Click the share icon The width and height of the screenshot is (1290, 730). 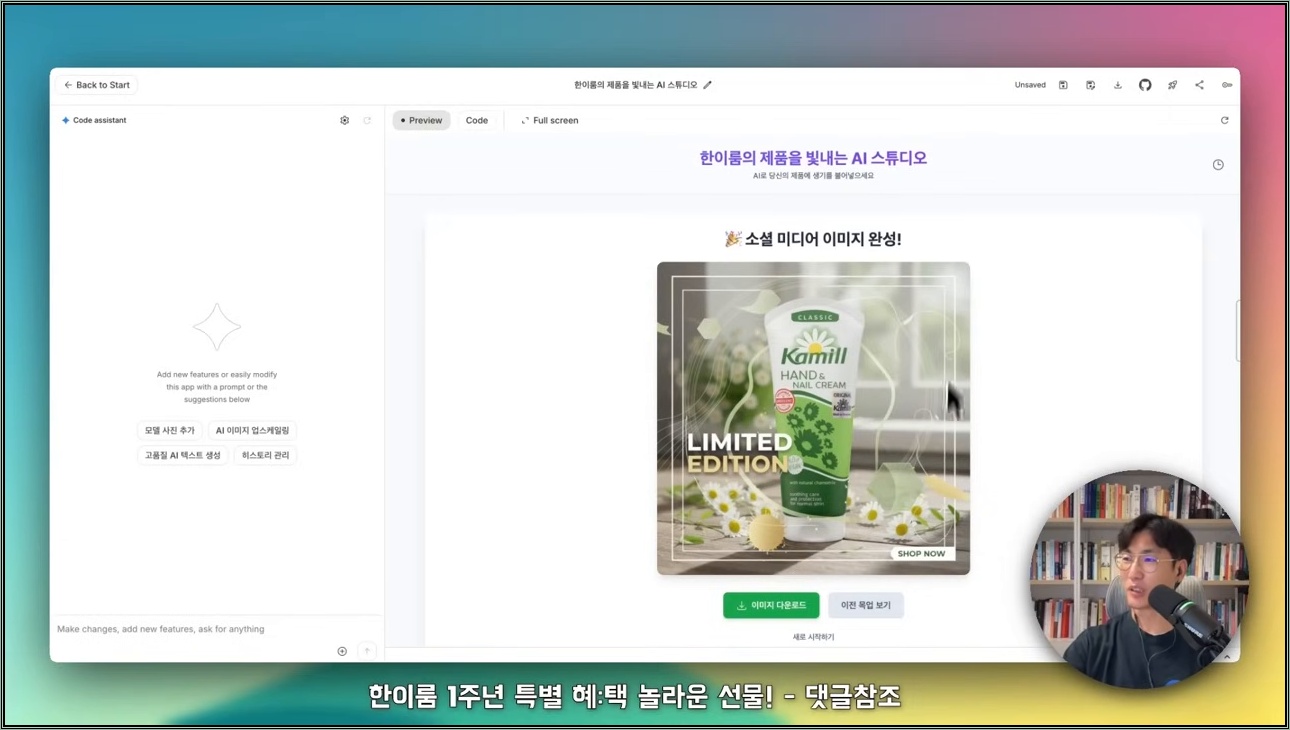pyautogui.click(x=1199, y=85)
